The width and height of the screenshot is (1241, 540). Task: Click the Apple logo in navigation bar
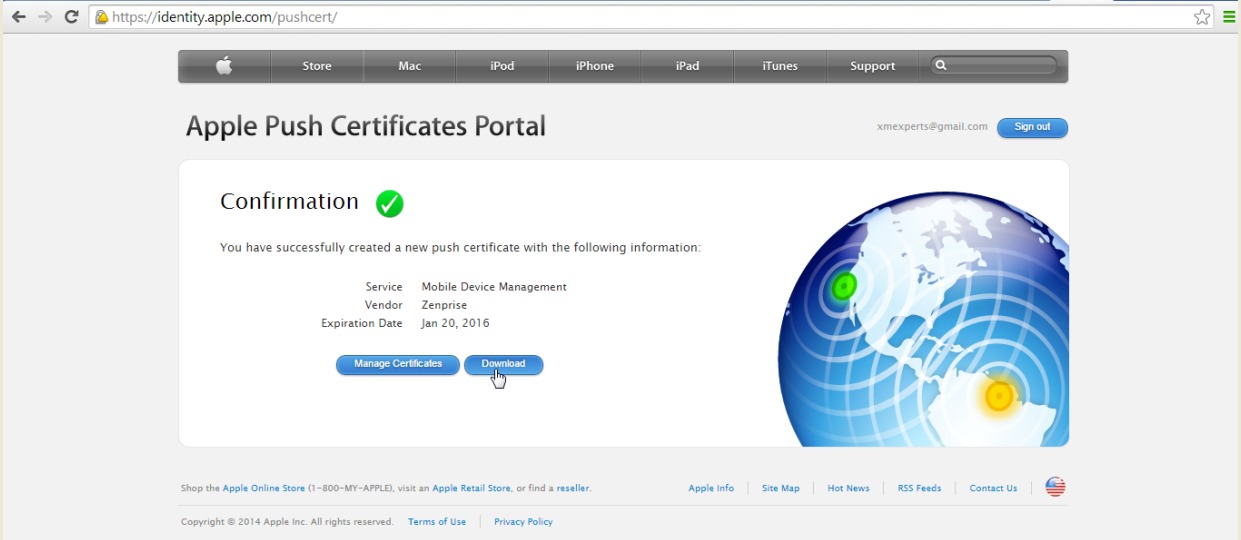click(224, 66)
